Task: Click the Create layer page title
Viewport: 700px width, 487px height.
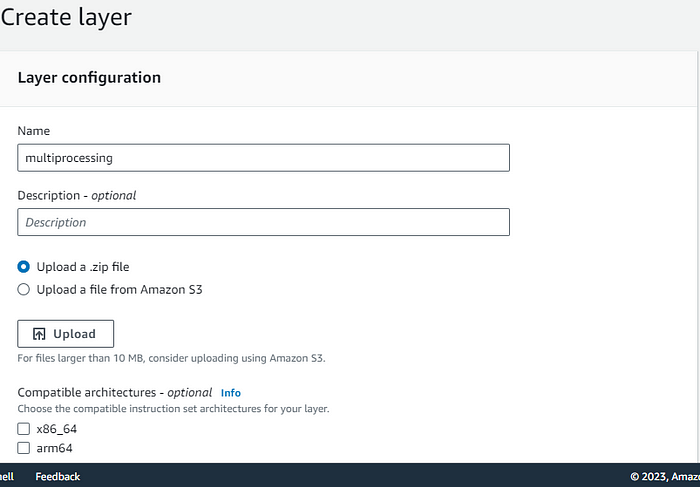Action: click(66, 17)
